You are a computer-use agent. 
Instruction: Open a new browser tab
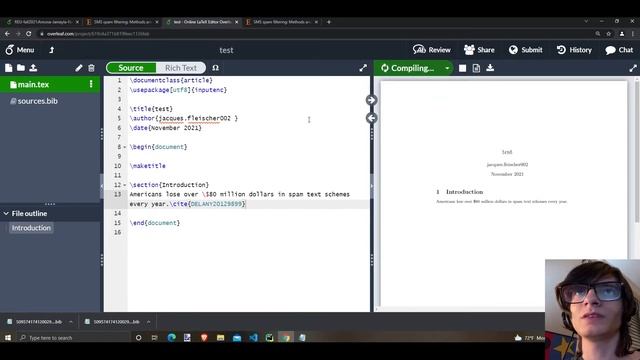pos(329,22)
